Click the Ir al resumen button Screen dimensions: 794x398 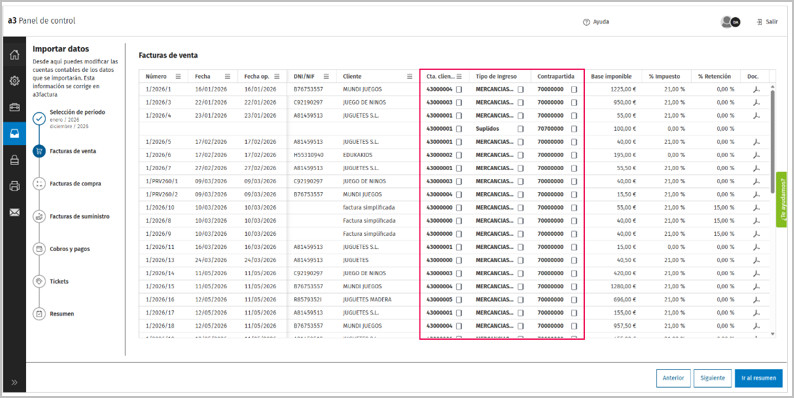[x=759, y=378]
